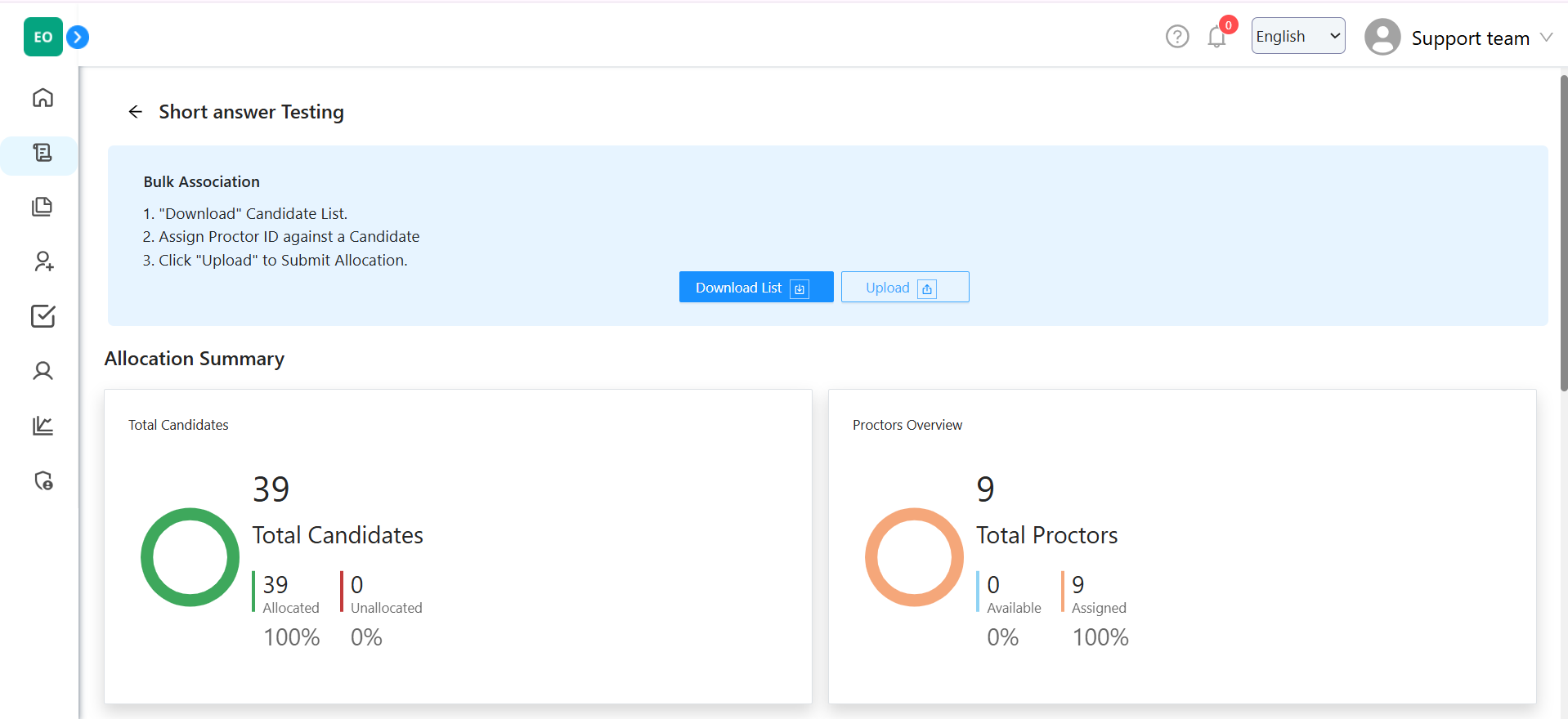The image size is (1568, 719).
Task: Click the Download List button
Action: pos(755,288)
